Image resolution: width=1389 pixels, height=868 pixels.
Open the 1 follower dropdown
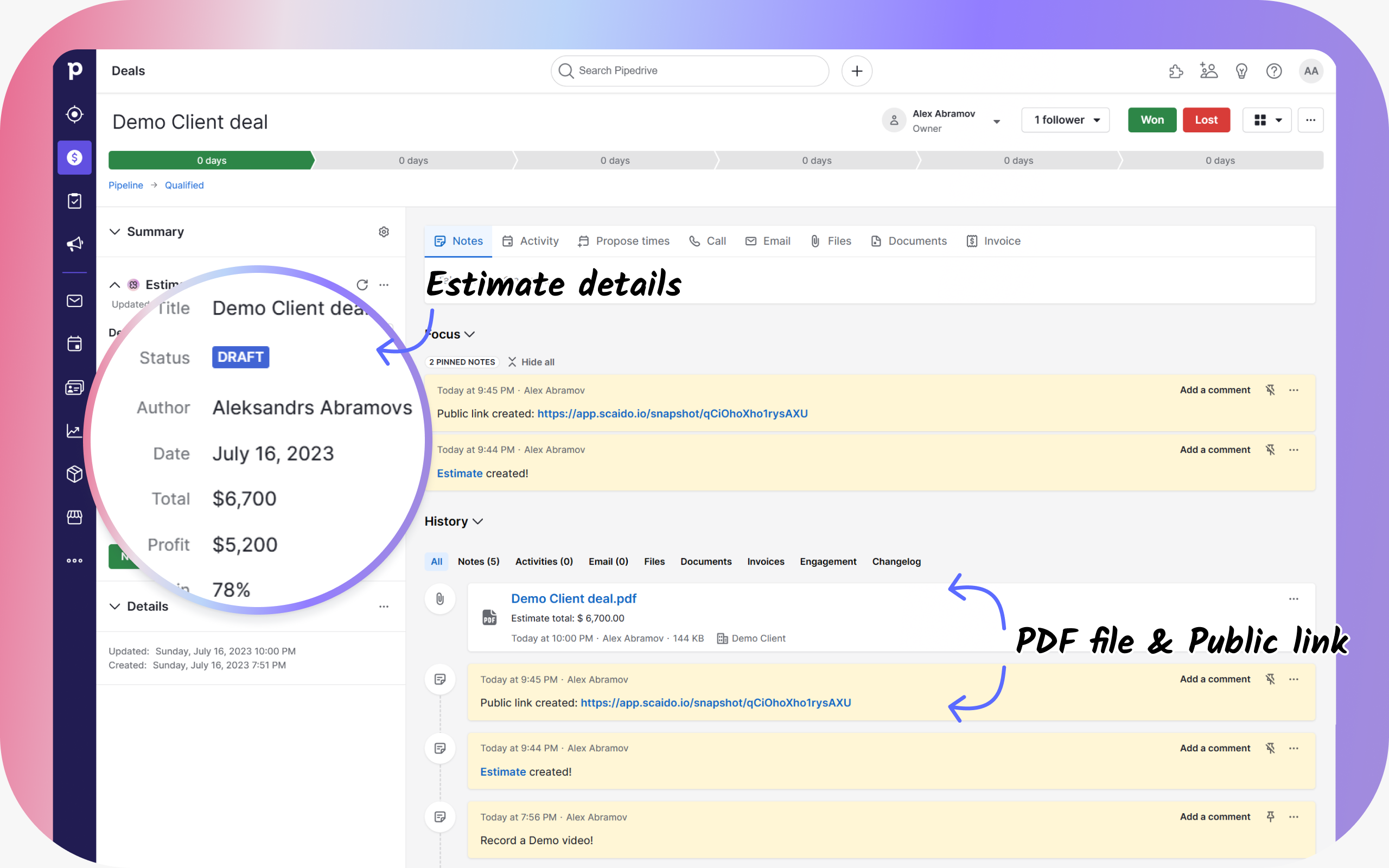(x=1065, y=120)
